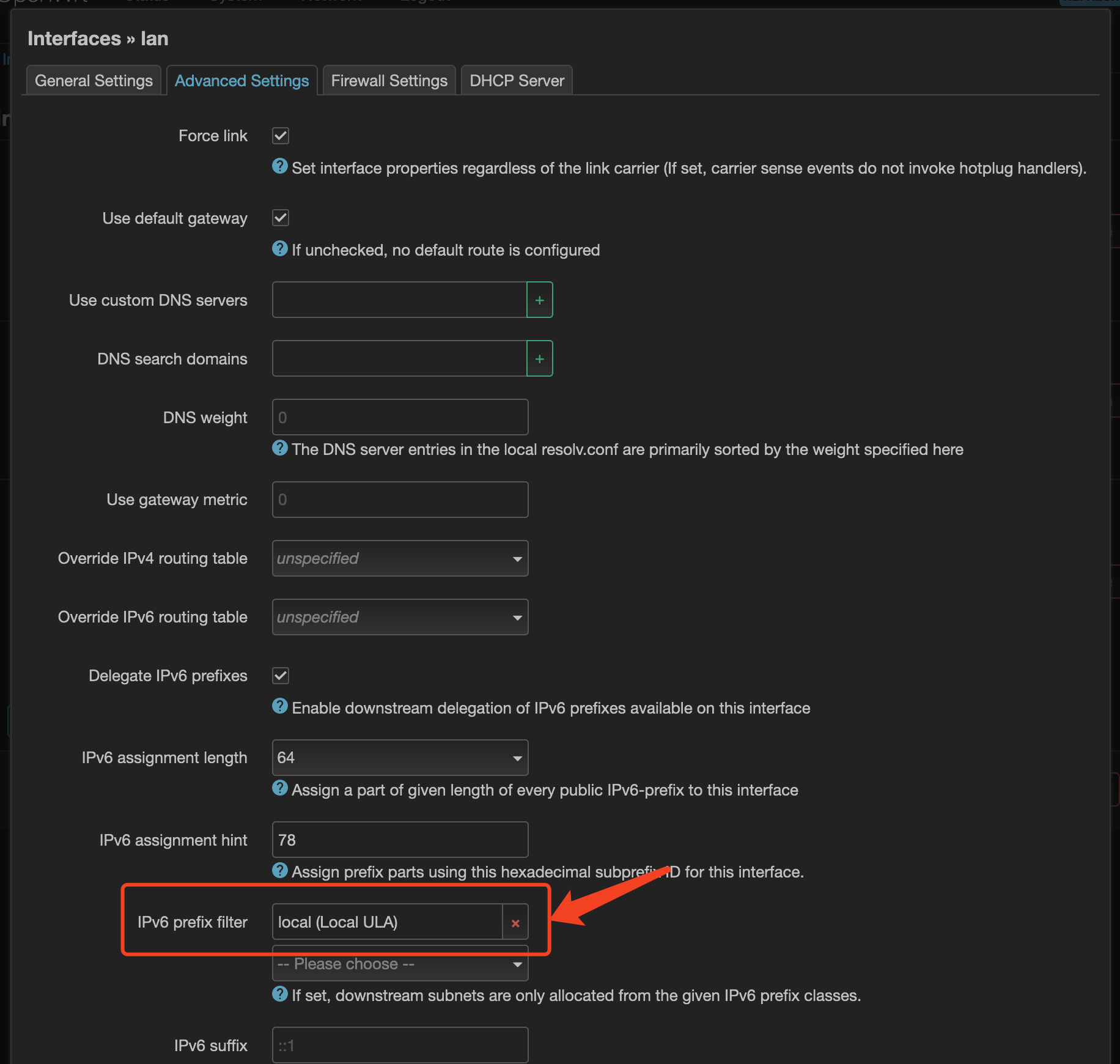
Task: Go to the DHCP Server tab
Action: [517, 81]
